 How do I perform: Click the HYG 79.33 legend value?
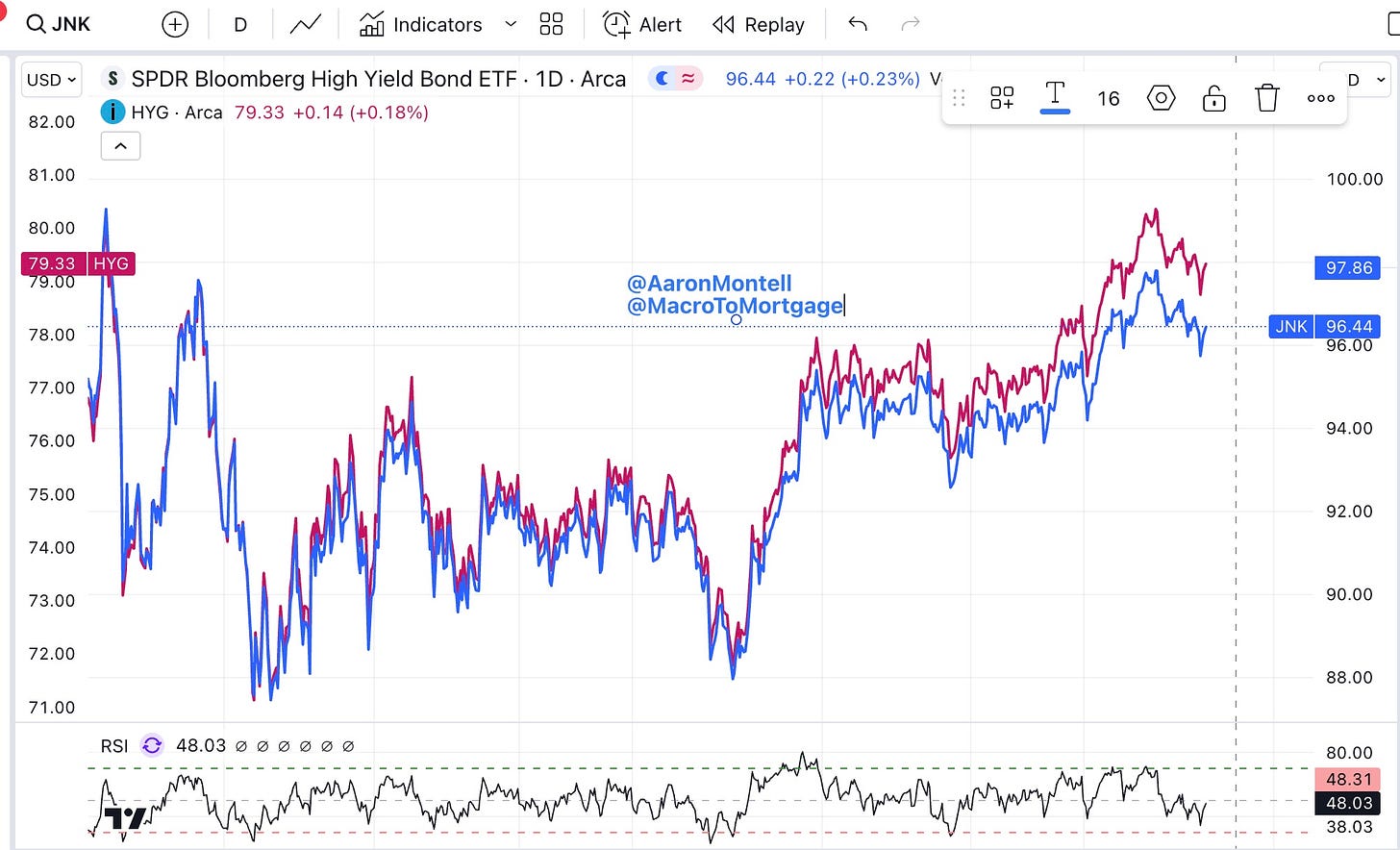(x=260, y=112)
